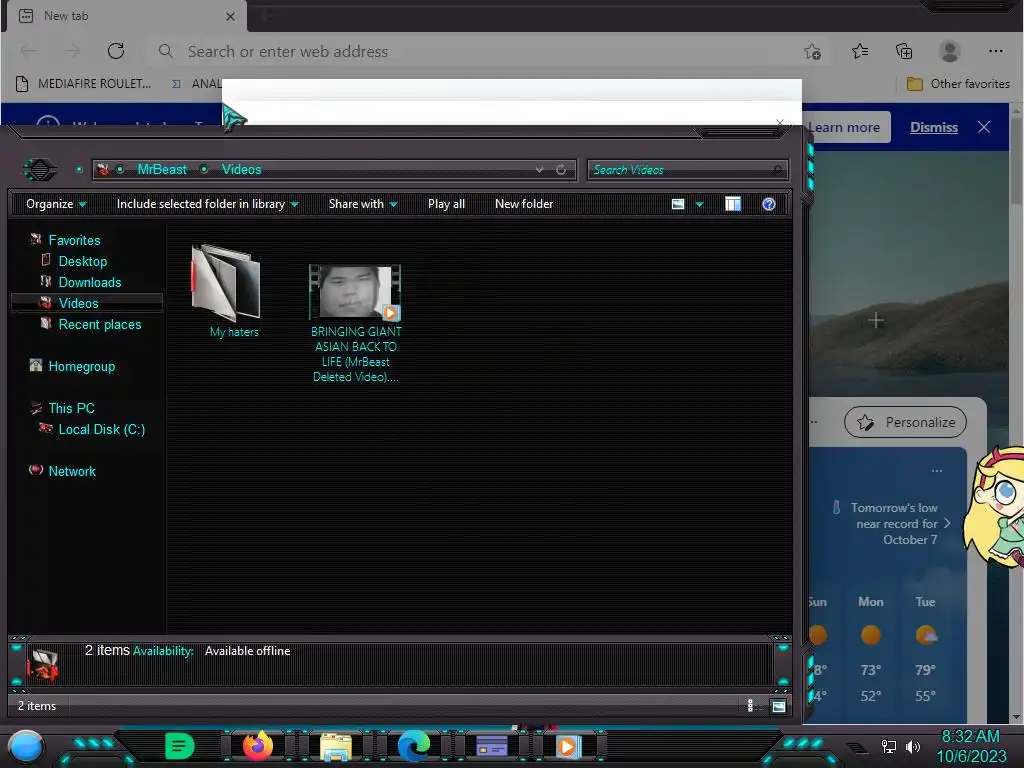Click the green notes app taskbar icon
This screenshot has height=768, width=1024.
[x=180, y=745]
